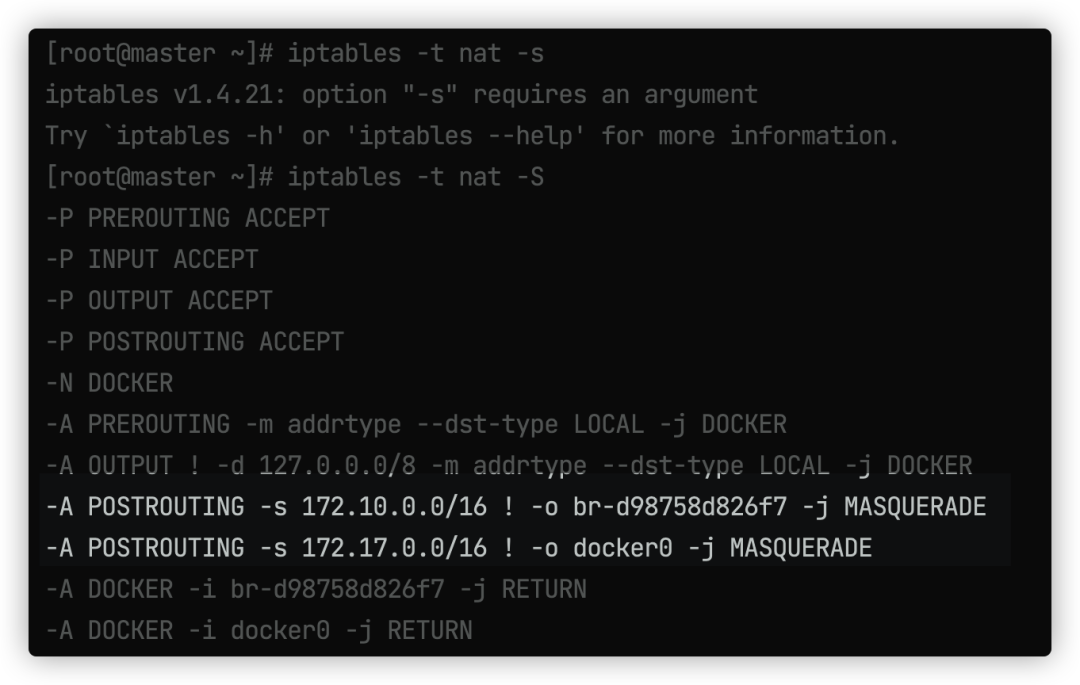1080x685 pixels.
Task: Click the highlighted 172.17.0.0/16 docker0 MASQUERADE rule
Action: (459, 549)
